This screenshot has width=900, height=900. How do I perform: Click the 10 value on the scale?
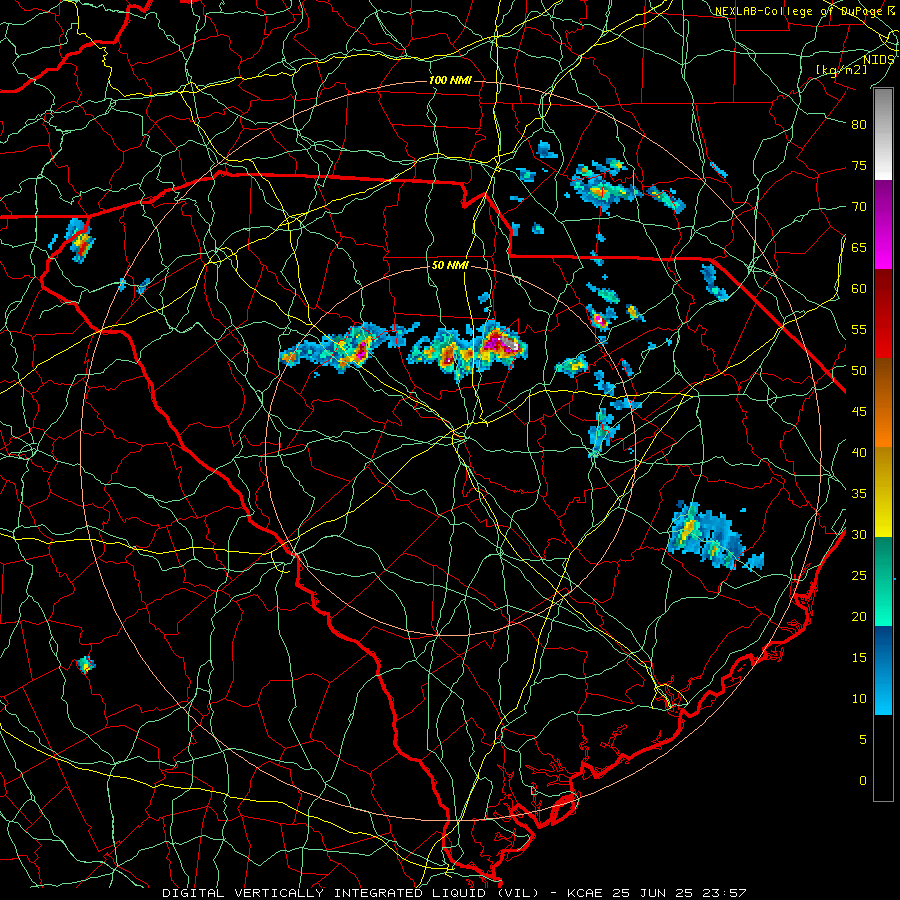[x=859, y=699]
